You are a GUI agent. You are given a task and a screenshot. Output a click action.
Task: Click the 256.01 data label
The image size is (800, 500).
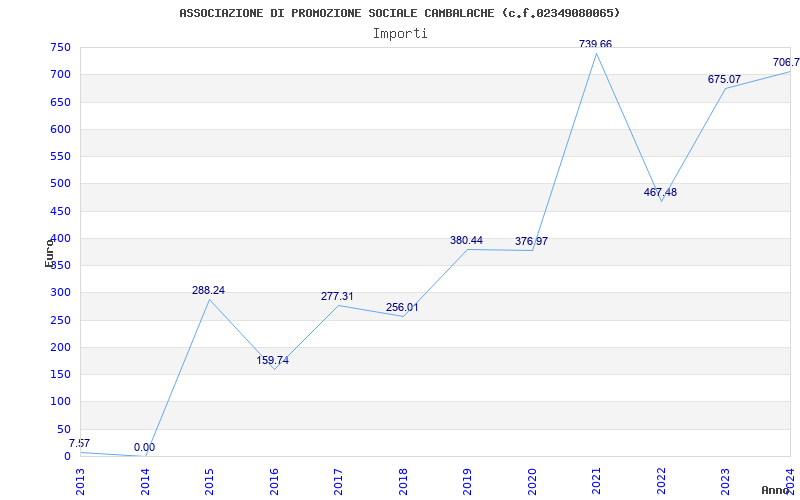click(402, 308)
